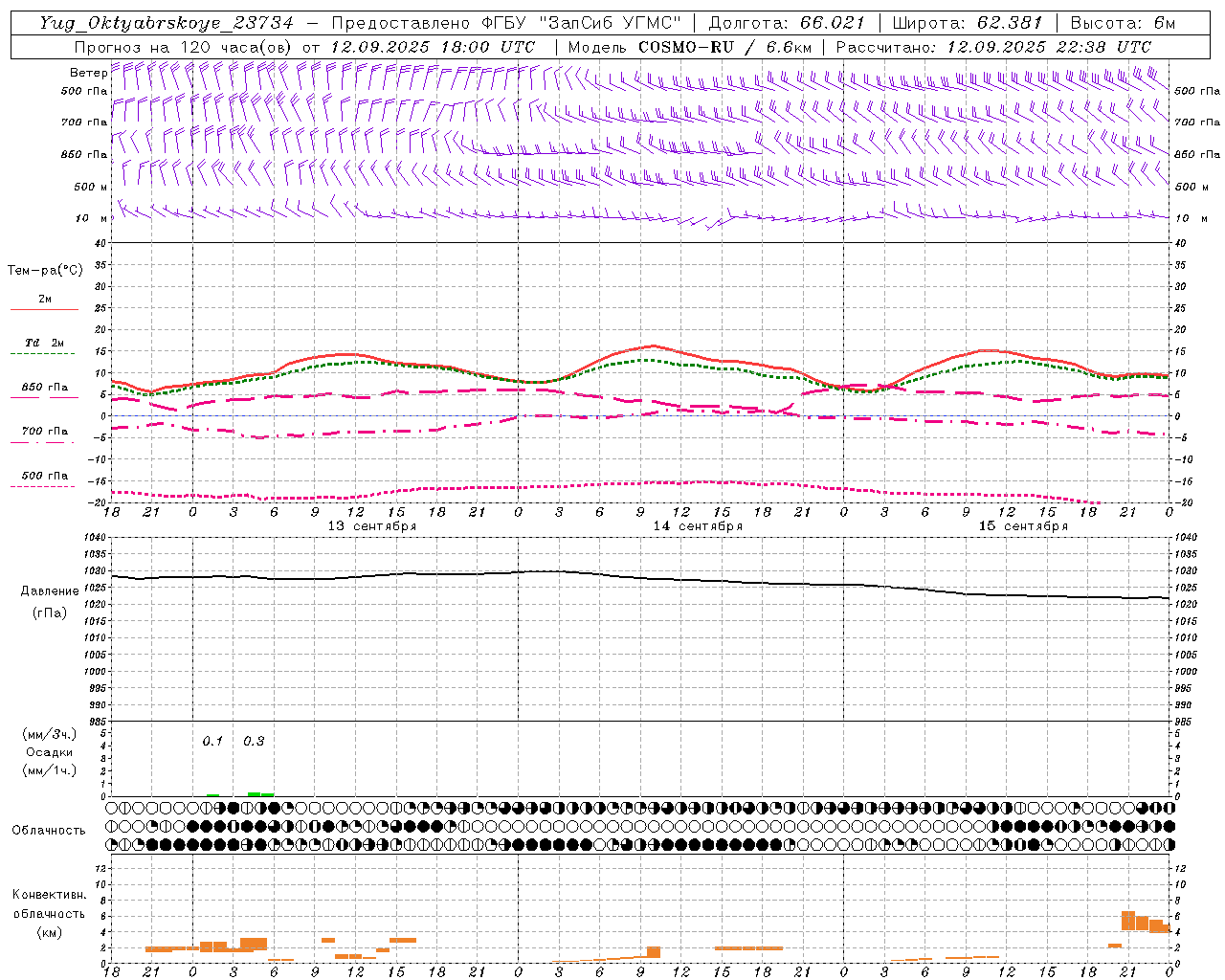Click the 40 value on left temperature axis
Viewport: 1225px width, 980px height.
[98, 244]
